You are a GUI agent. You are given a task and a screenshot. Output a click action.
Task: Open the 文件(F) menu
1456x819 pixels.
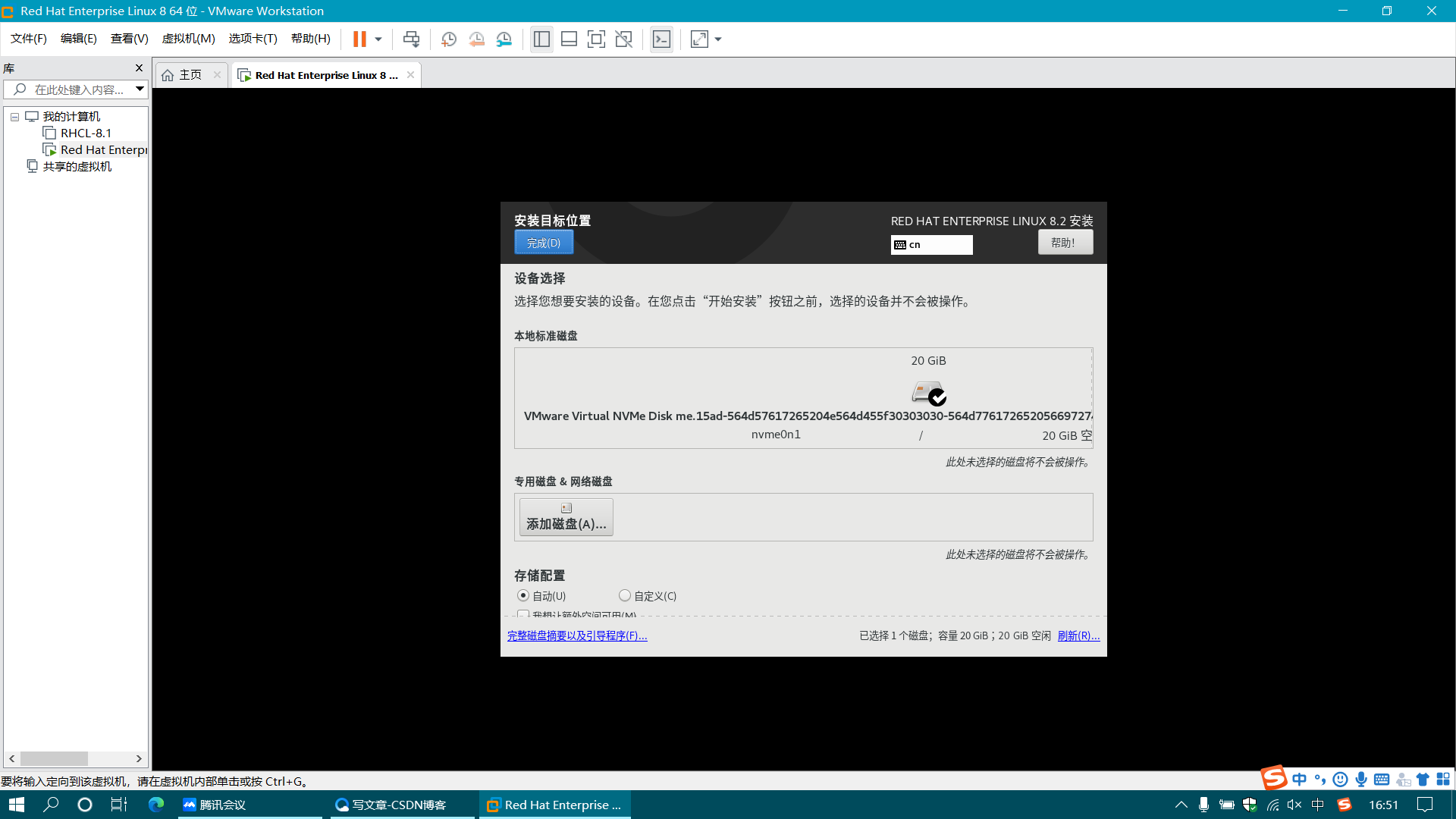(29, 39)
